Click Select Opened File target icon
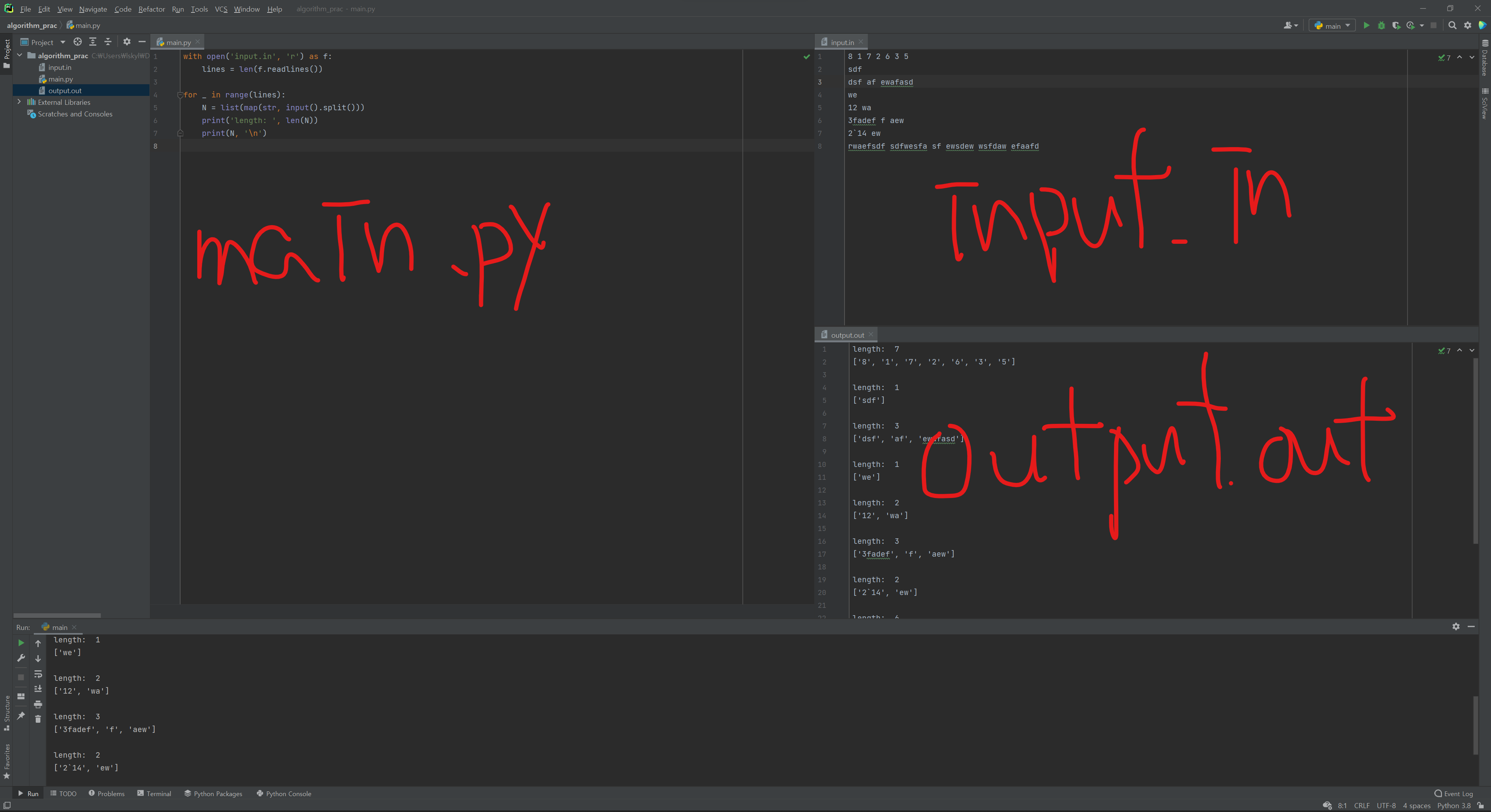 click(78, 42)
